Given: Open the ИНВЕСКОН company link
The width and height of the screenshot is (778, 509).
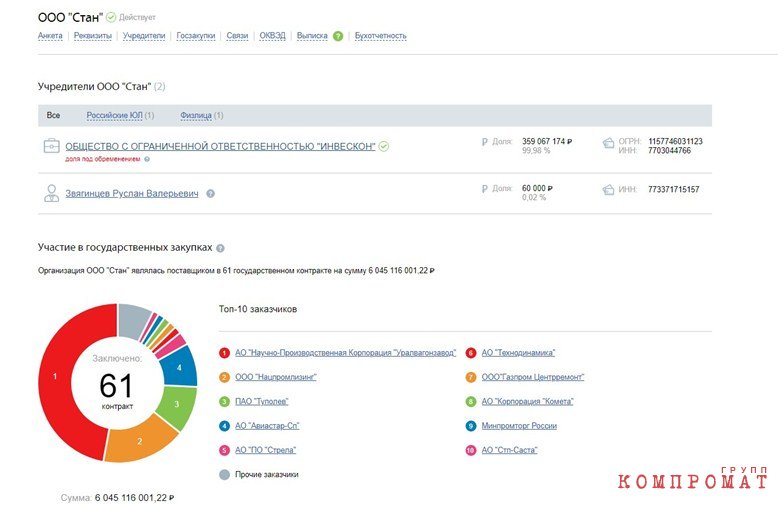Looking at the screenshot, I should (220, 146).
